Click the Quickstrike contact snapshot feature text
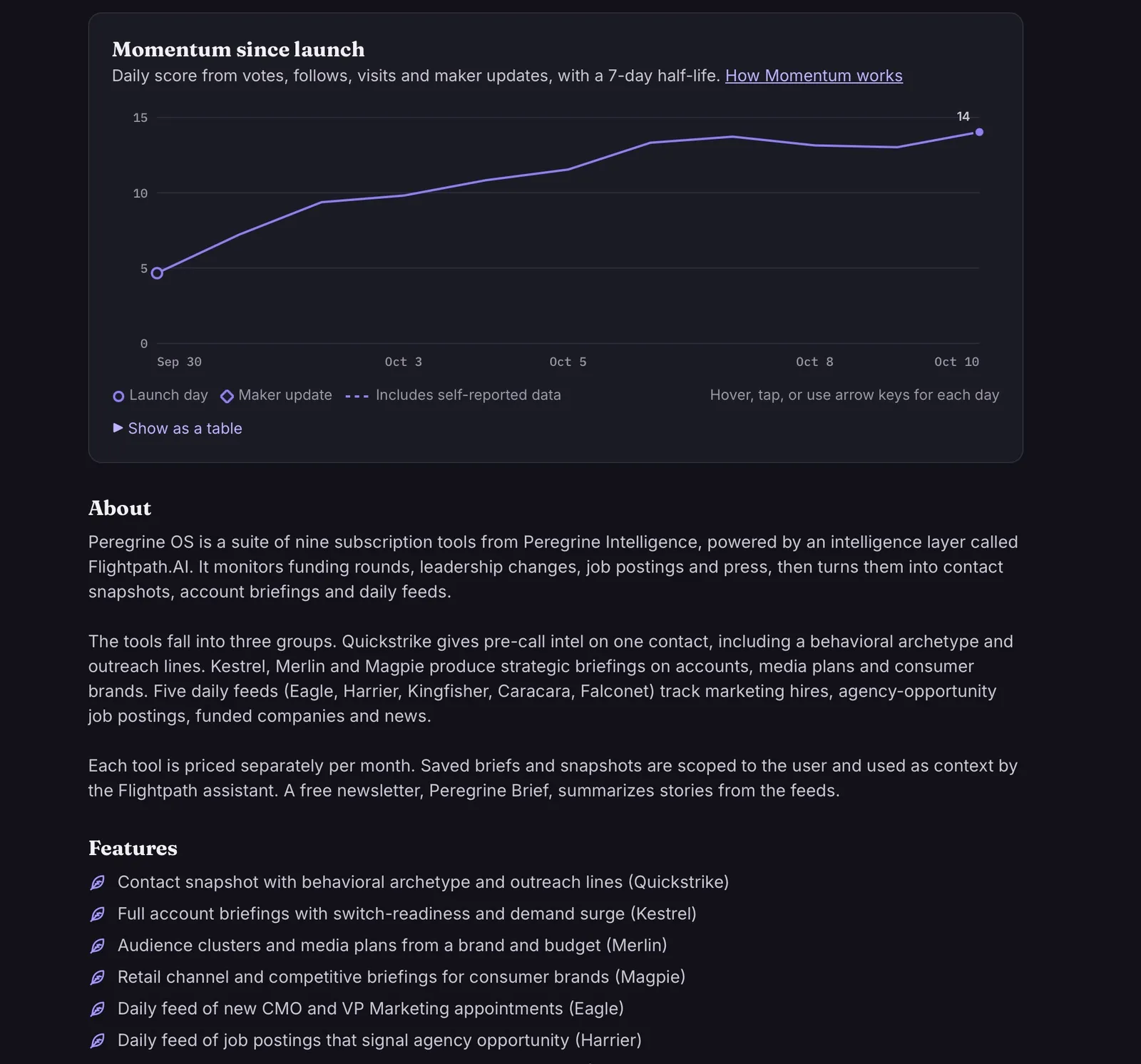This screenshot has height=1064, width=1141. [x=423, y=882]
